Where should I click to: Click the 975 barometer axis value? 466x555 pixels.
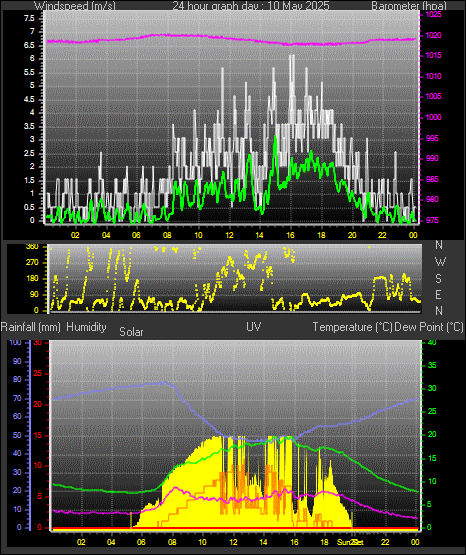tap(432, 220)
